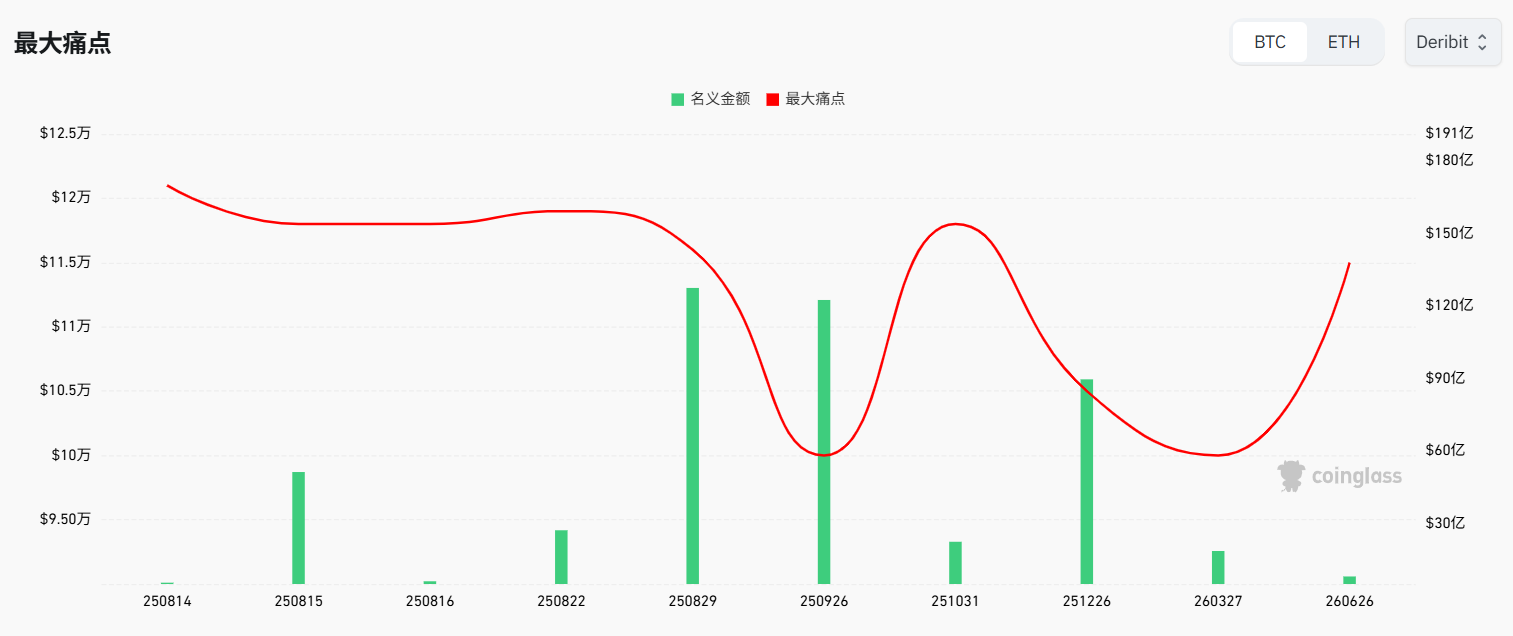Screen dimensions: 1513x636
Task: Click the 250814 x-axis date label
Action: click(x=167, y=601)
